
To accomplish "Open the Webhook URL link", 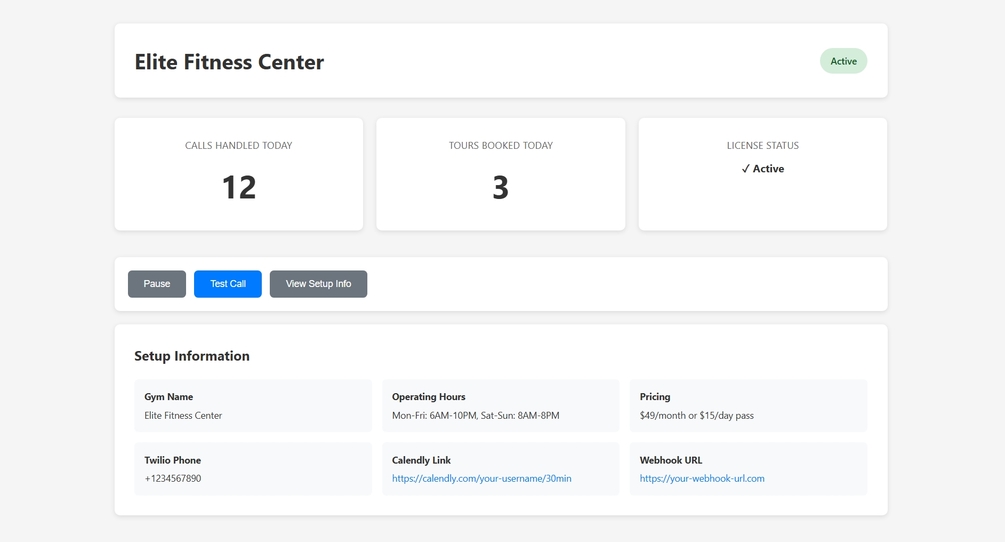I will pyautogui.click(x=702, y=479).
